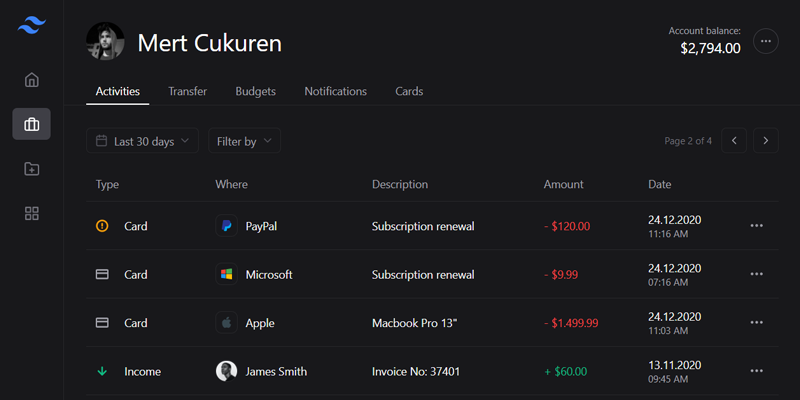Go to previous page arrow
Image resolution: width=800 pixels, height=400 pixels.
(734, 141)
